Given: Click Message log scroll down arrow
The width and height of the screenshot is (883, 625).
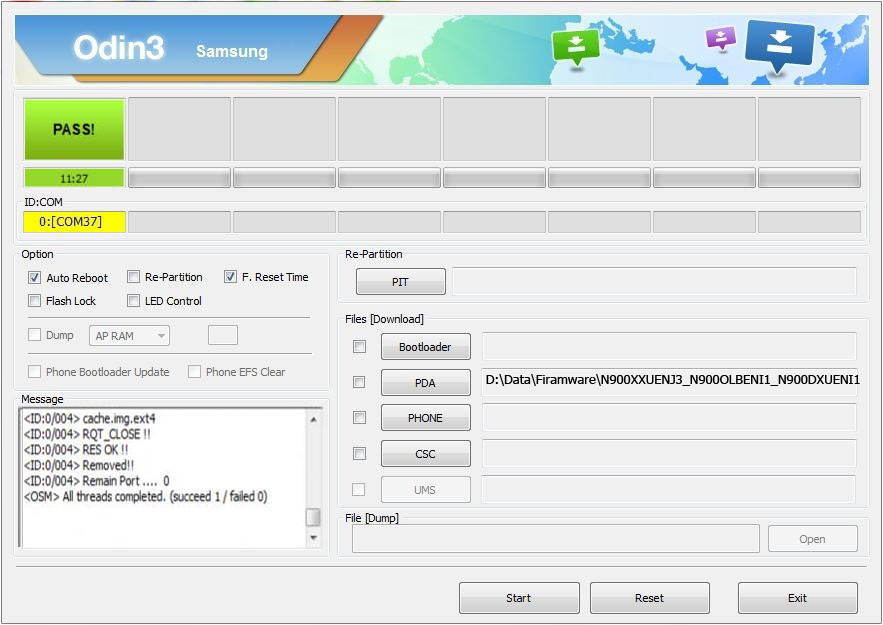Looking at the screenshot, I should tap(314, 538).
